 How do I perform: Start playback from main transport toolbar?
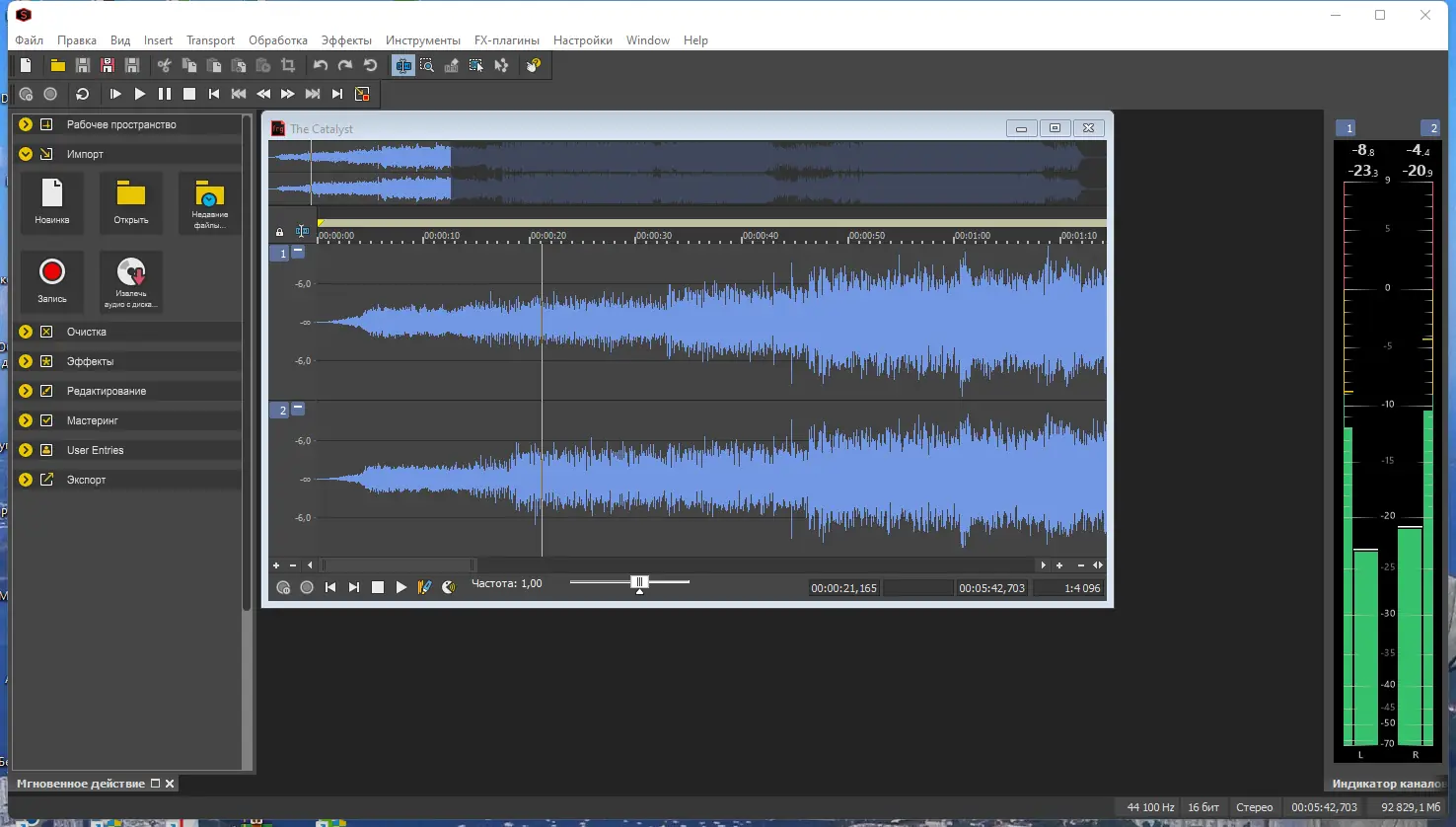140,94
